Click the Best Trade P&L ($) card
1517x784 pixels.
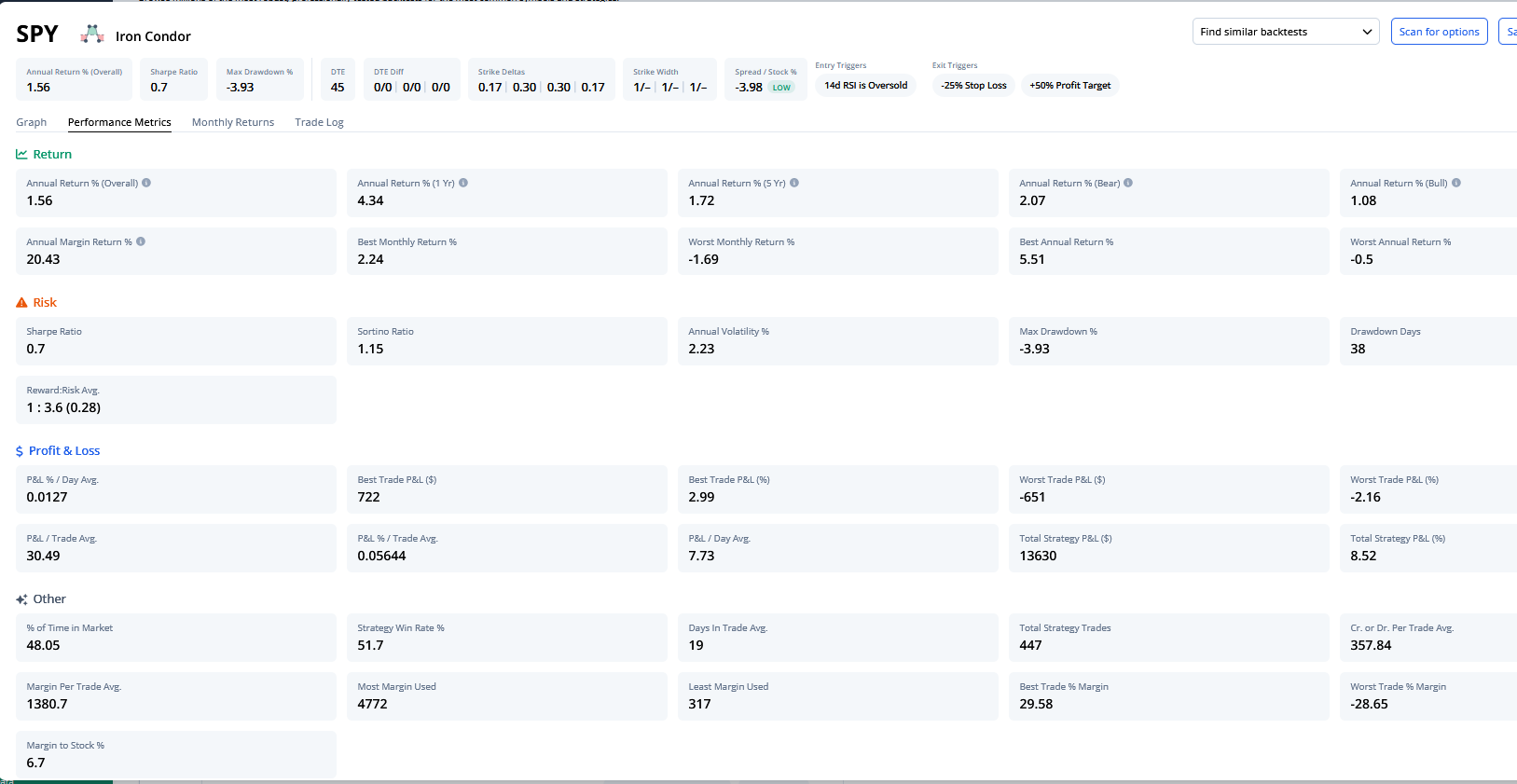(507, 488)
